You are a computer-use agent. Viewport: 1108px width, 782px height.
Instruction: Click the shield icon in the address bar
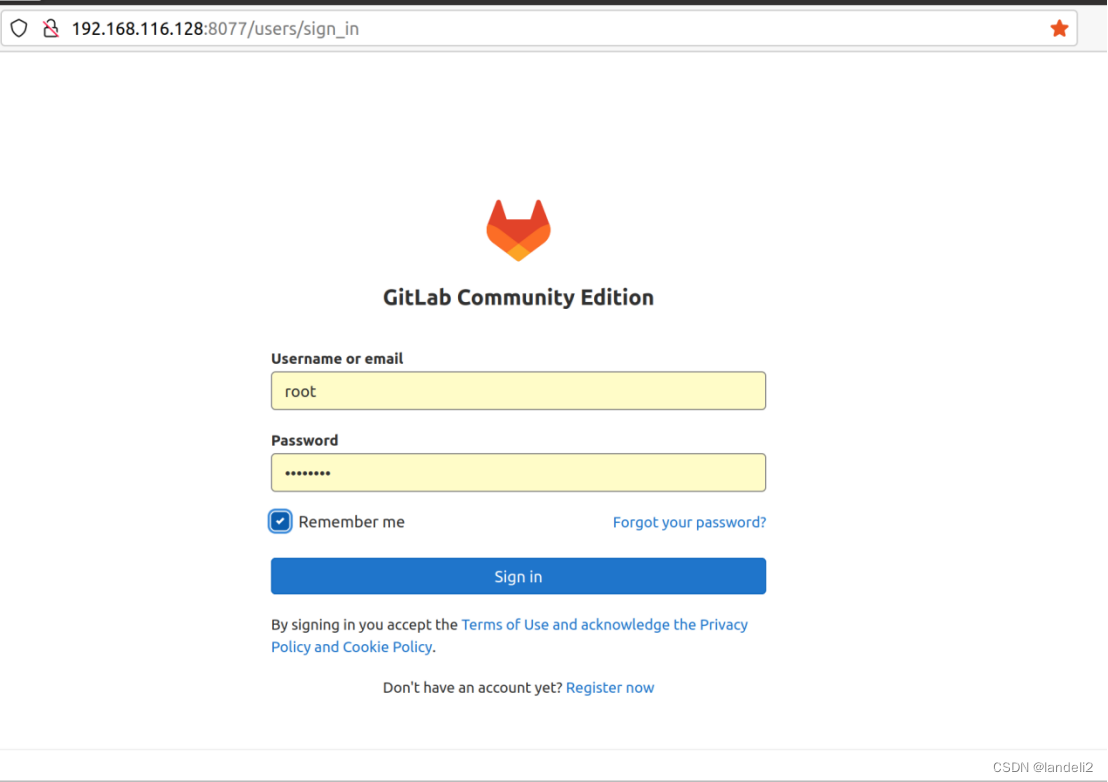coord(18,28)
